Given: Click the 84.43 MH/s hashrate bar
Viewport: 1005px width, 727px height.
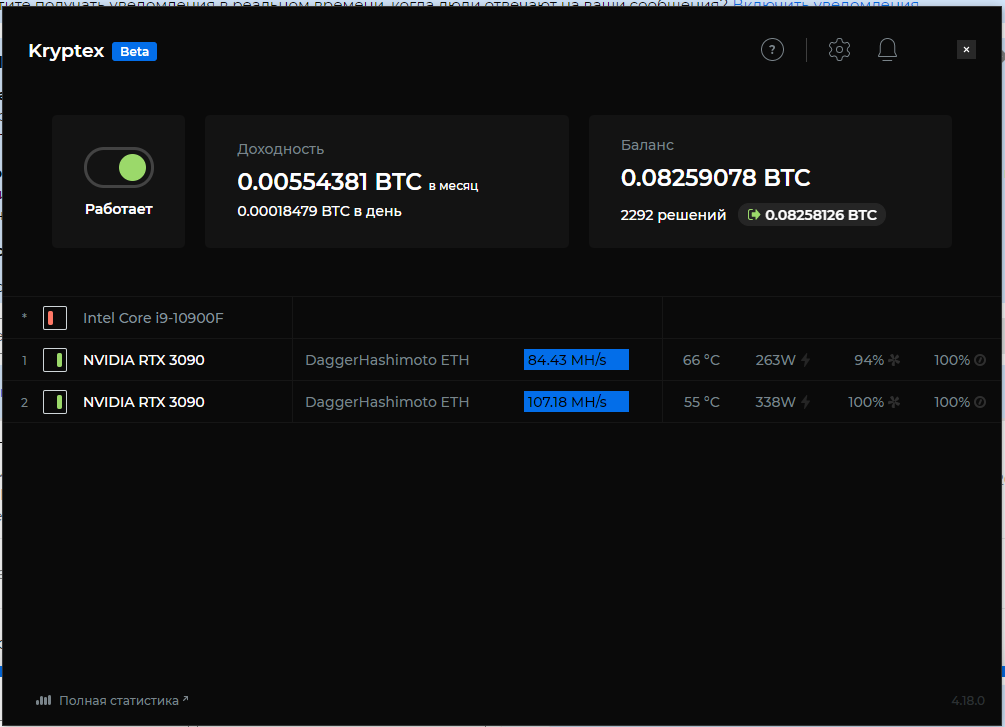Looking at the screenshot, I should (x=576, y=360).
